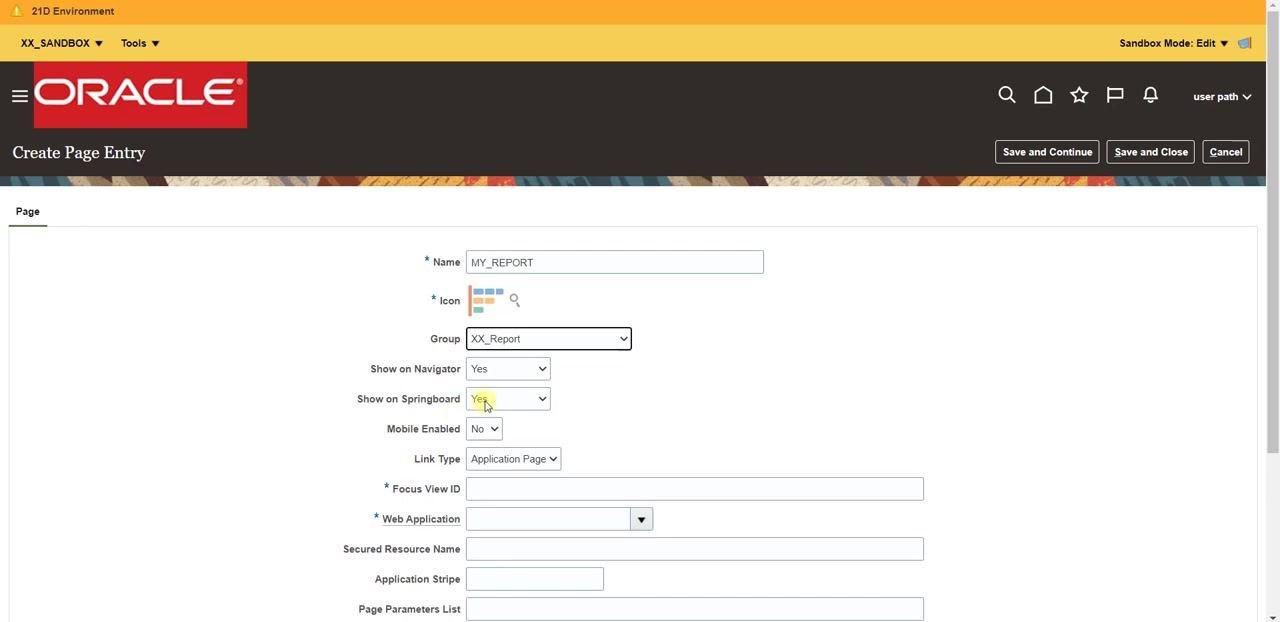
Task: Click the Application Stripe field
Action: click(534, 579)
